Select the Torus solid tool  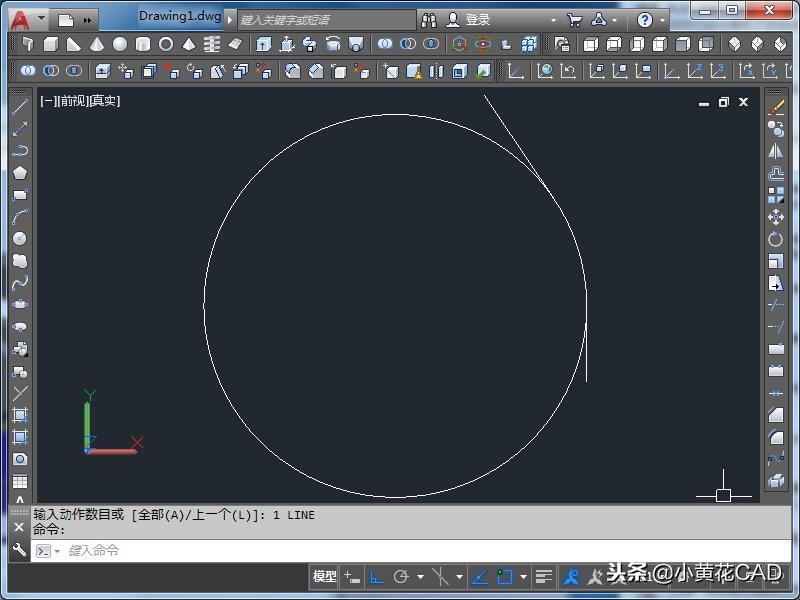(166, 44)
